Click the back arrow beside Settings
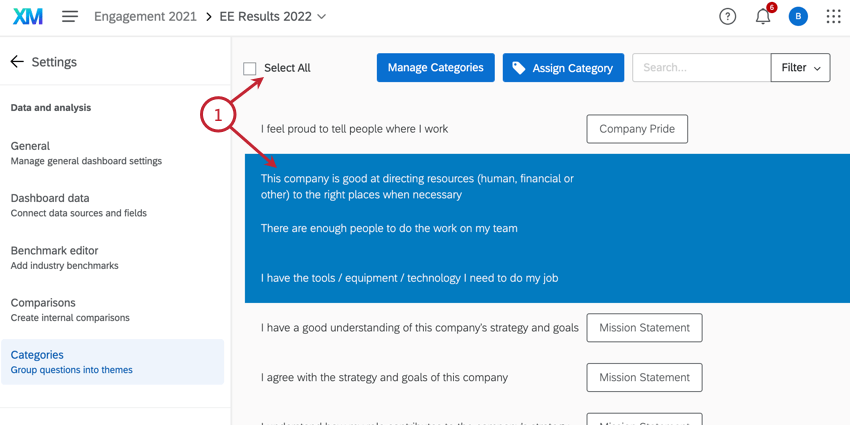 coord(17,62)
